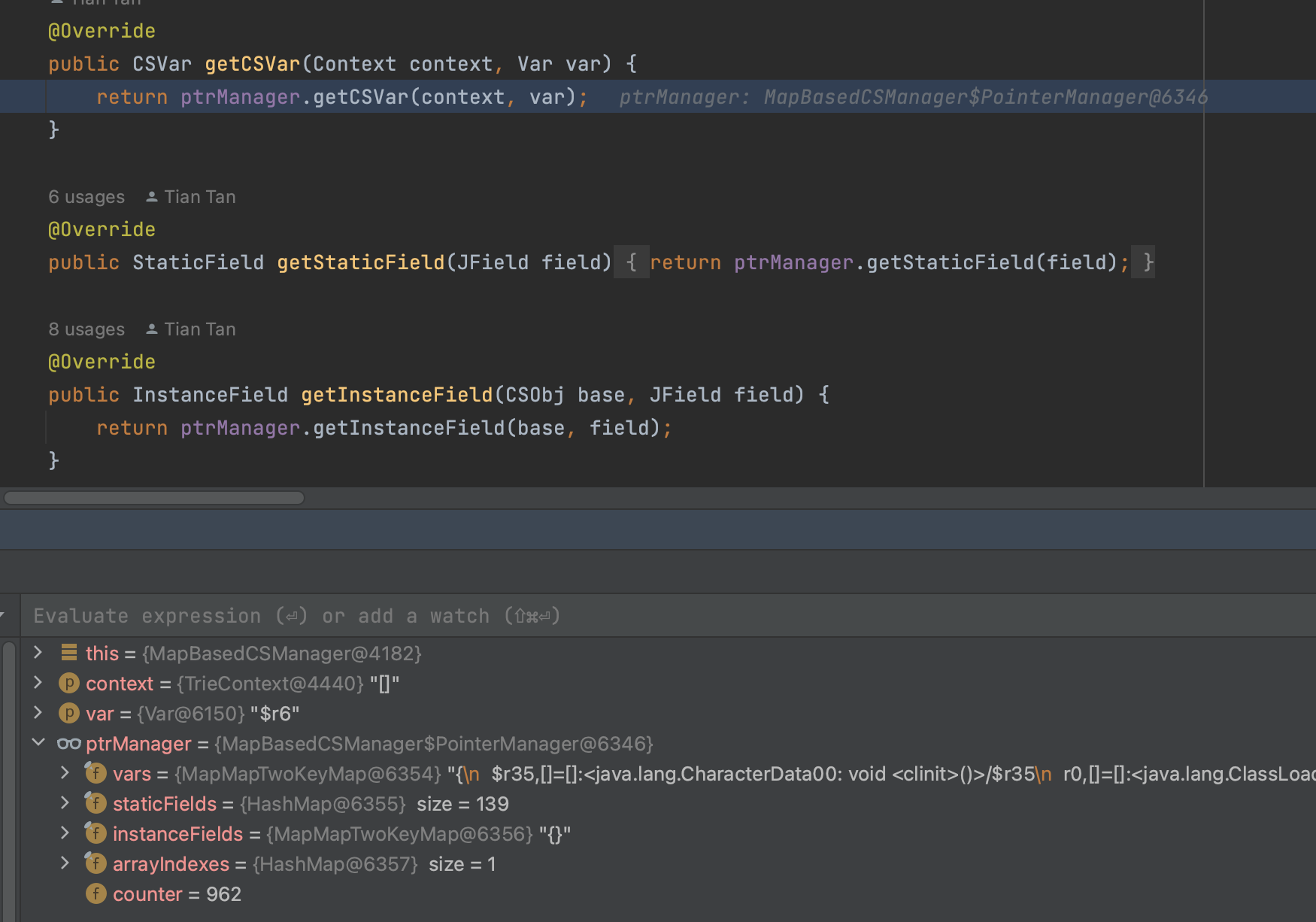Collapse the folded getStaticField body opening brace
The height and width of the screenshot is (922, 1316).
pyautogui.click(x=632, y=262)
